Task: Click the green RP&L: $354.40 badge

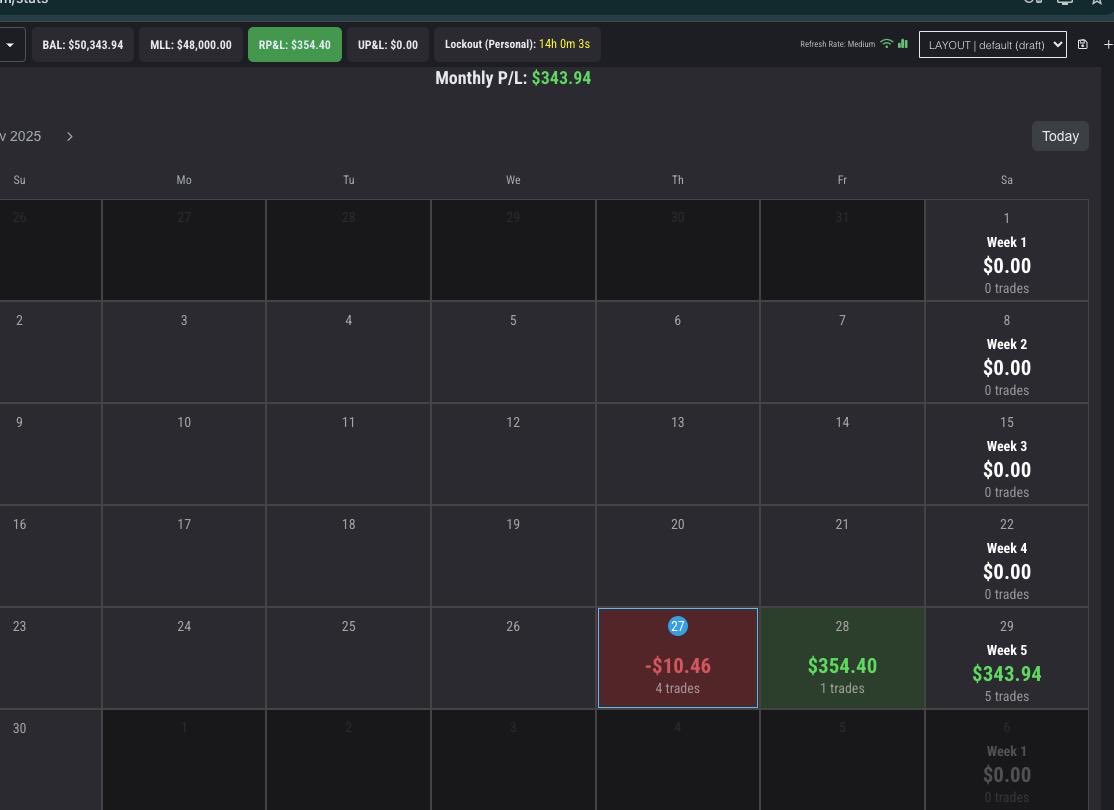Action: tap(294, 45)
